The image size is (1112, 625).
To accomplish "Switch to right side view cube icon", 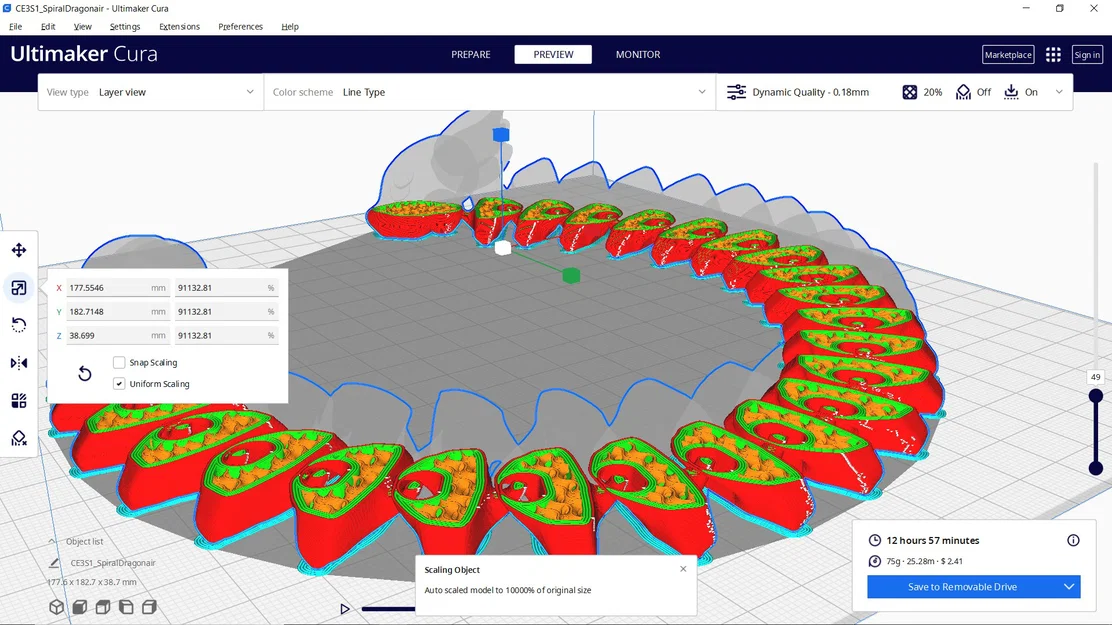I will coord(149,607).
